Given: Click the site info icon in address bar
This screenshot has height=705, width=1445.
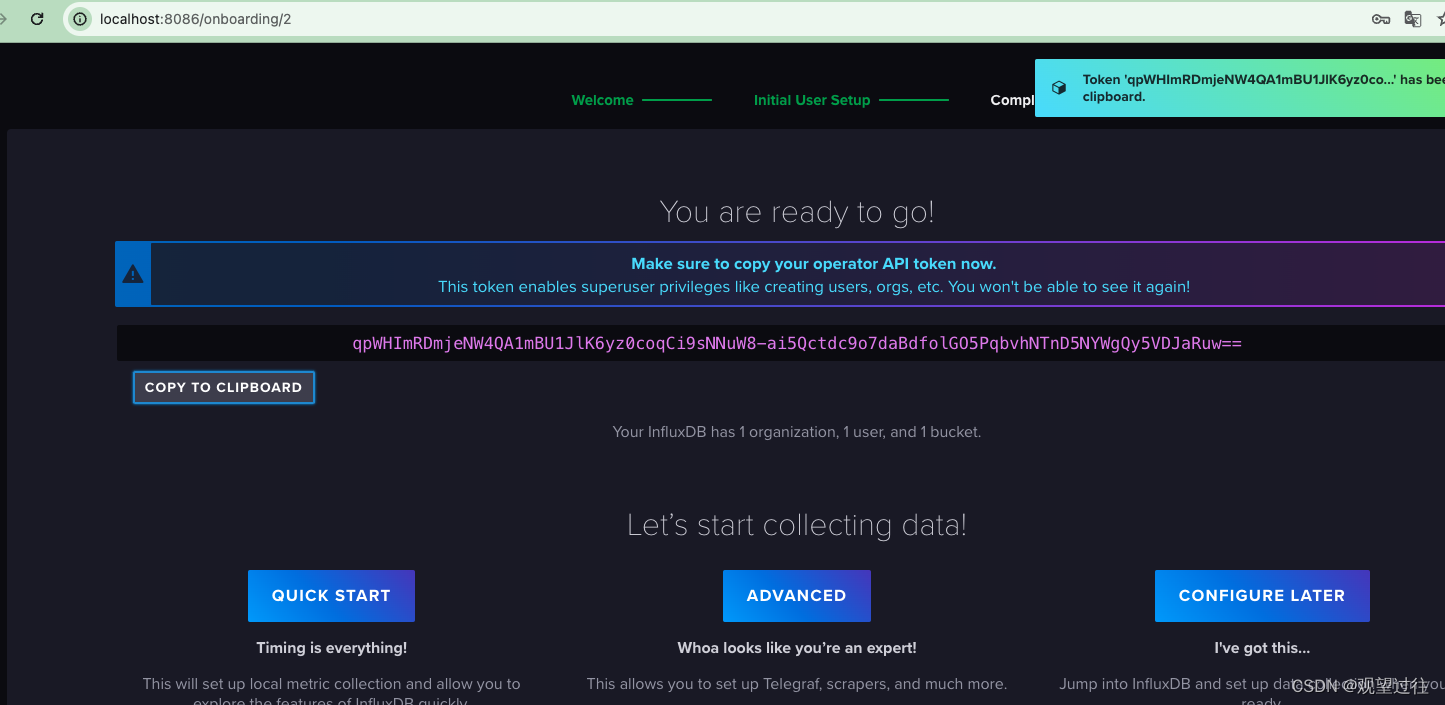Looking at the screenshot, I should pyautogui.click(x=81, y=19).
